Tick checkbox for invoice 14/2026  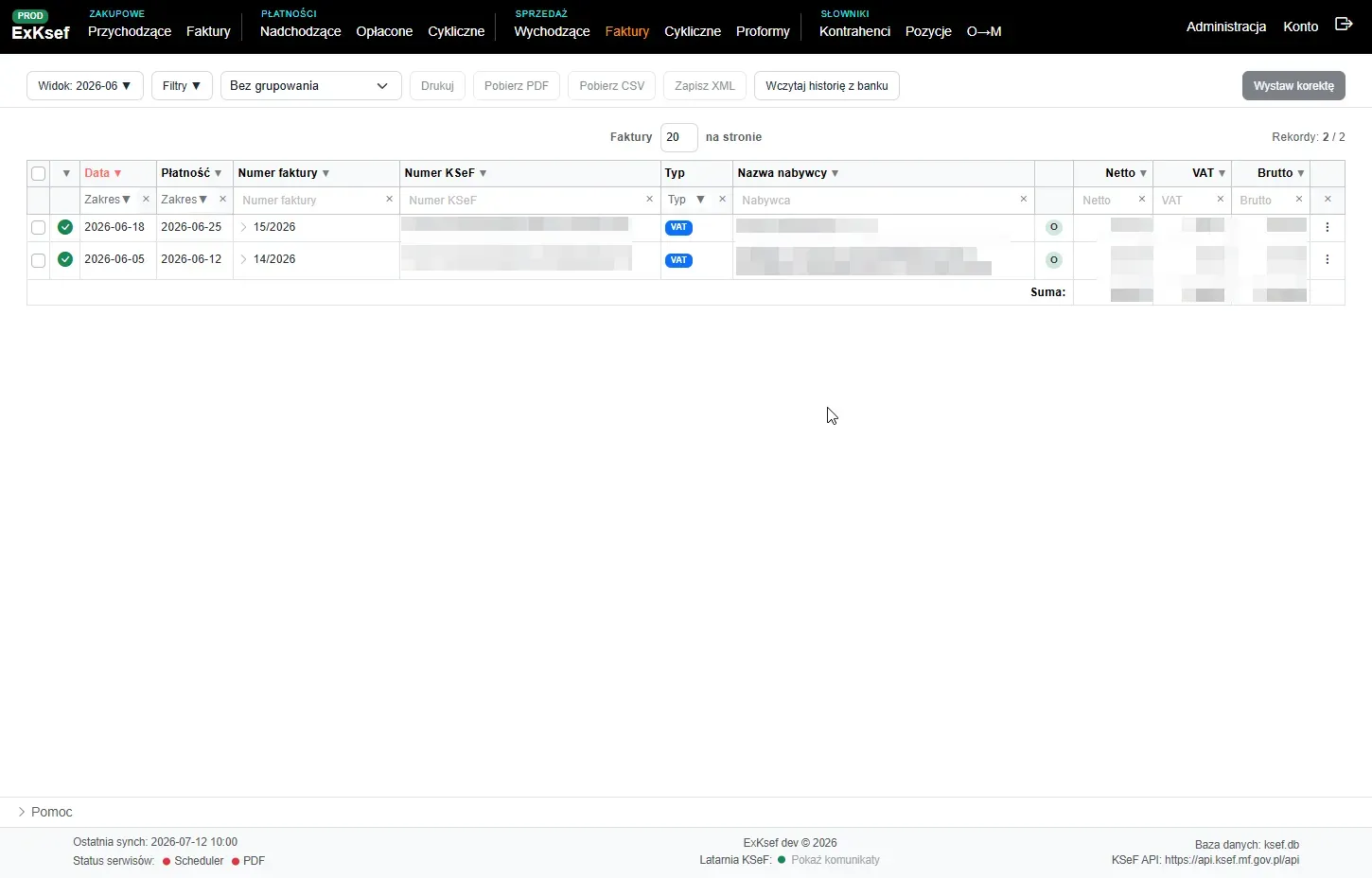[38, 260]
